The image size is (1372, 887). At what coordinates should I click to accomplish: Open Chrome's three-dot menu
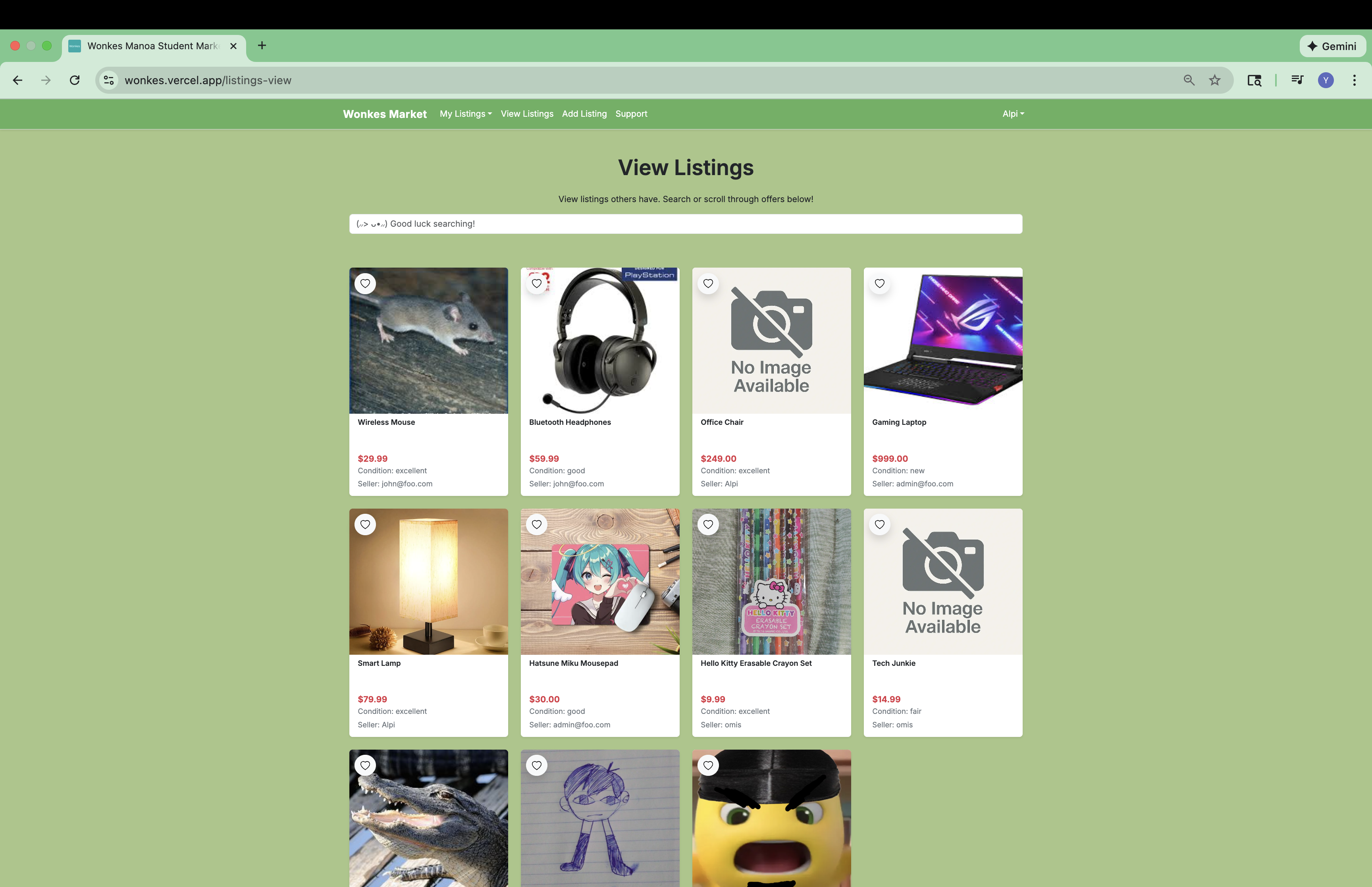(x=1354, y=80)
